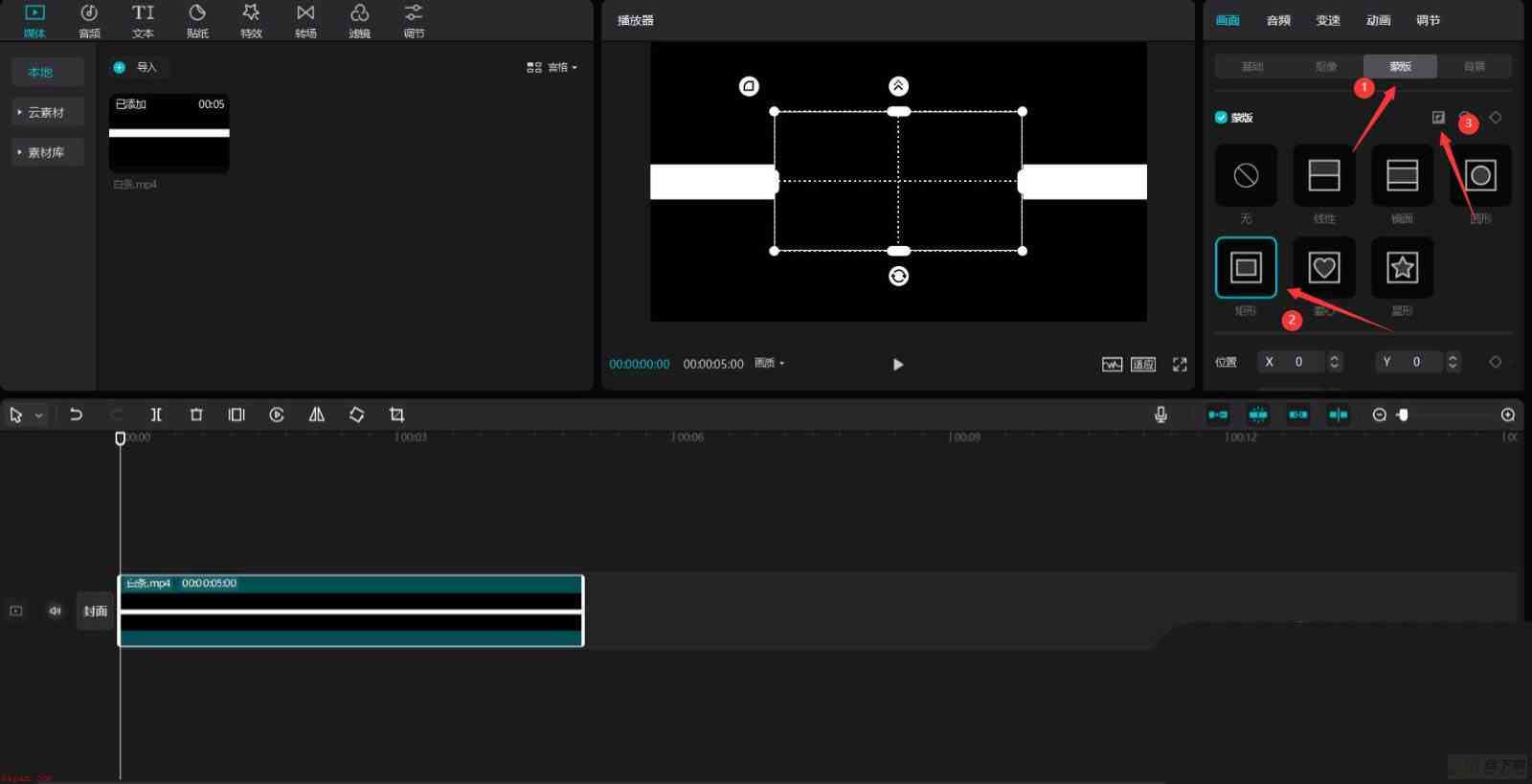Click the freeze frame icon
Image resolution: width=1532 pixels, height=784 pixels.
pos(237,414)
